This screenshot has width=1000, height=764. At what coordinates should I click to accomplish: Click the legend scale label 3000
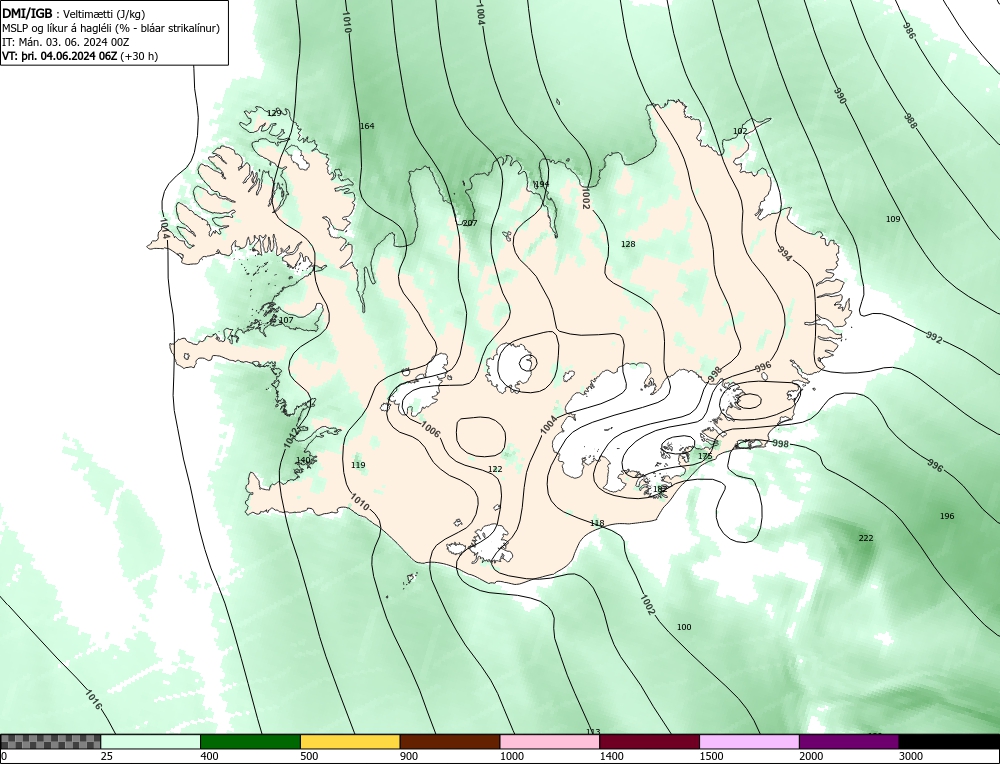911,756
